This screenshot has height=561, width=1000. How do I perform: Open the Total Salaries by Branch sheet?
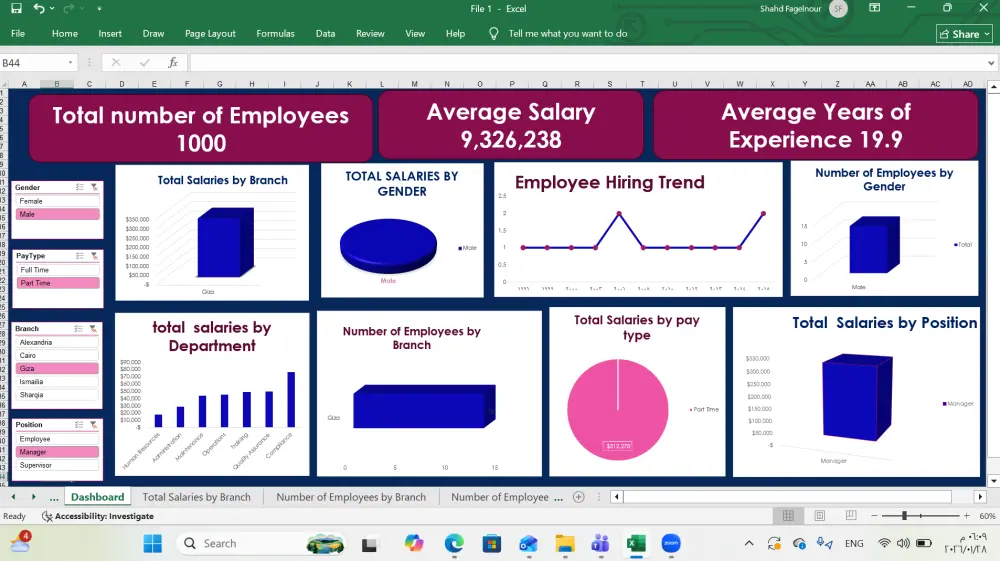click(x=196, y=497)
